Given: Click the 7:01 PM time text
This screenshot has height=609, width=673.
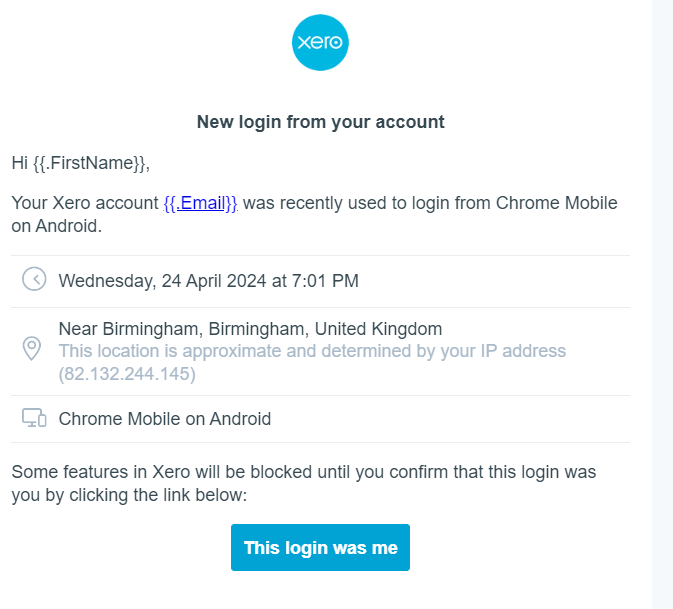Looking at the screenshot, I should click(x=325, y=281).
